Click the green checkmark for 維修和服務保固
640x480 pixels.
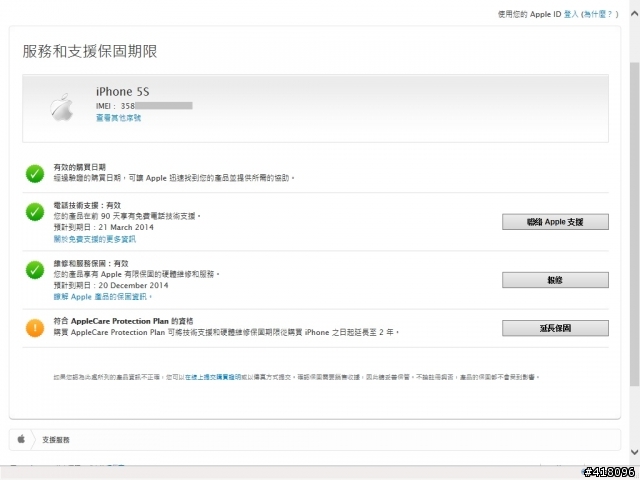(35, 270)
